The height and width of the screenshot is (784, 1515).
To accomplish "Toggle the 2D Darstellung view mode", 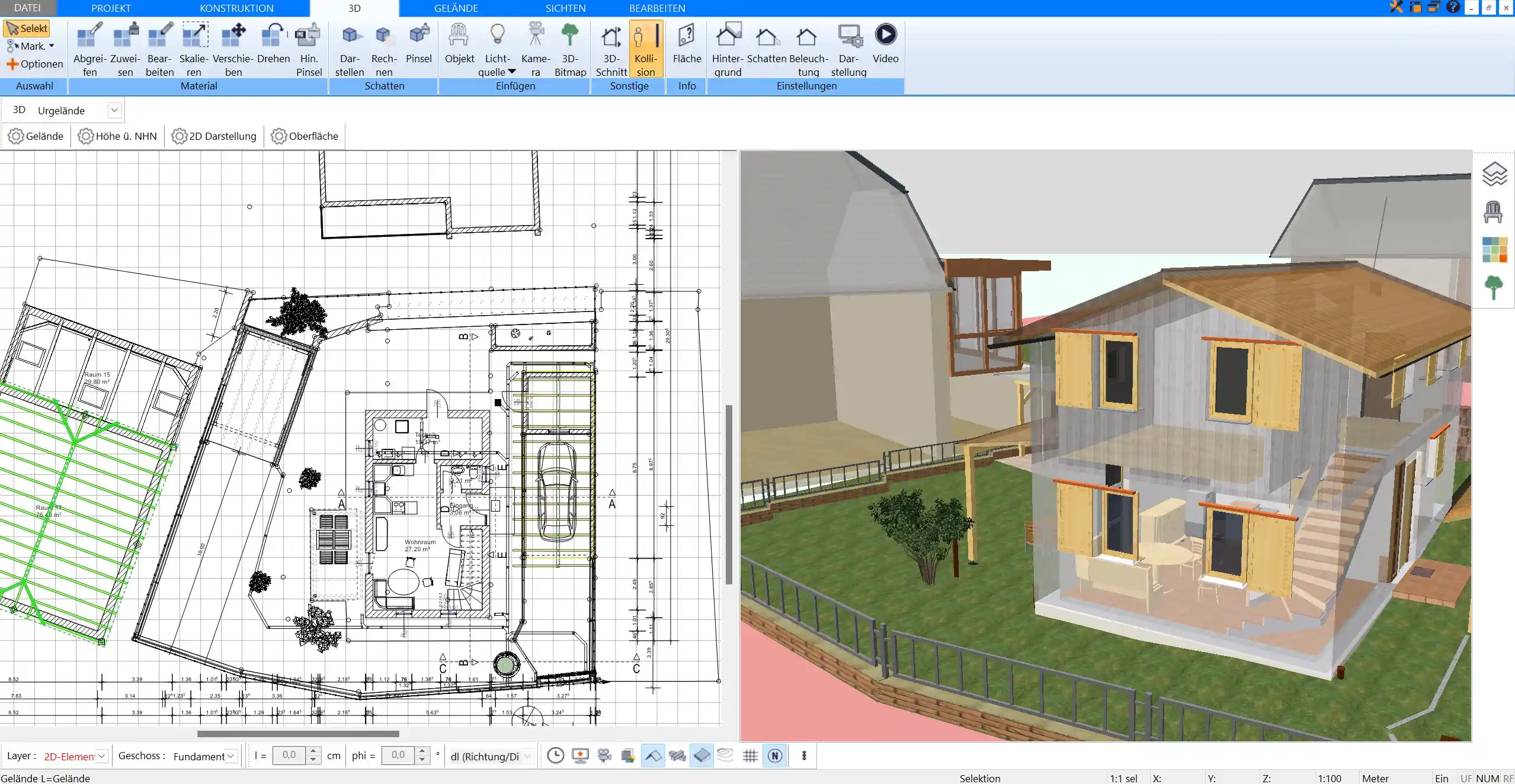I will coord(214,135).
